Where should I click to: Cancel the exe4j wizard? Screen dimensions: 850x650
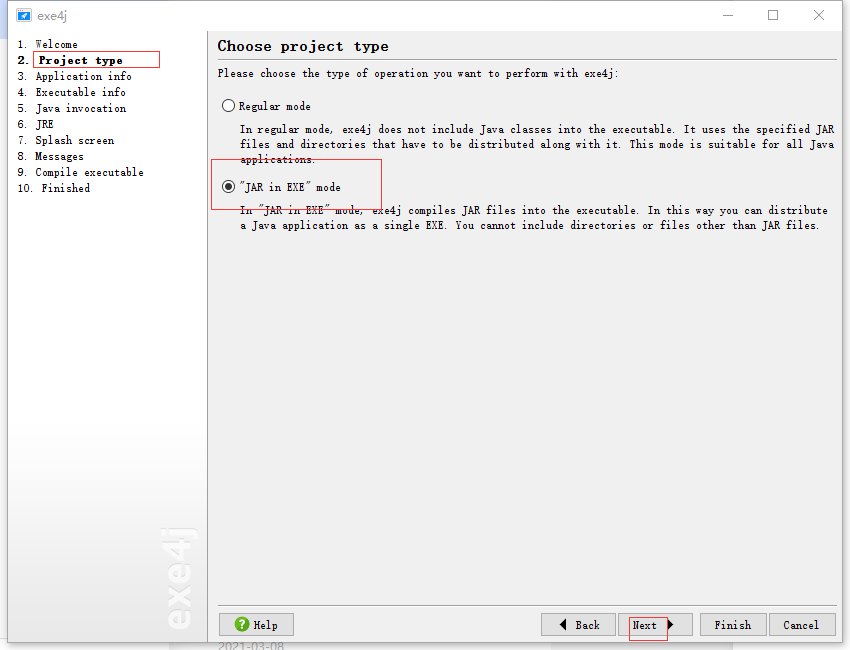[802, 625]
